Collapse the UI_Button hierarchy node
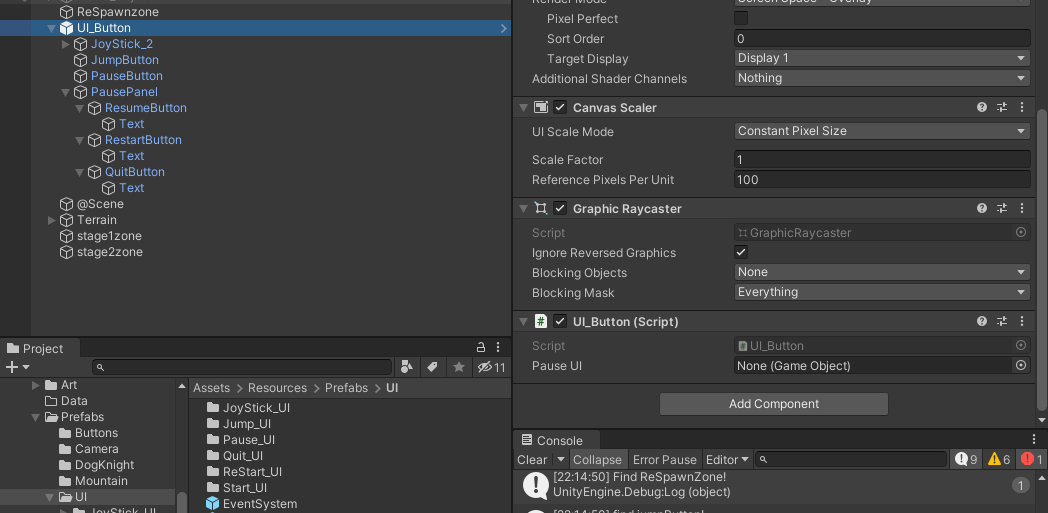Screen dimensions: 1048x513 51,28
